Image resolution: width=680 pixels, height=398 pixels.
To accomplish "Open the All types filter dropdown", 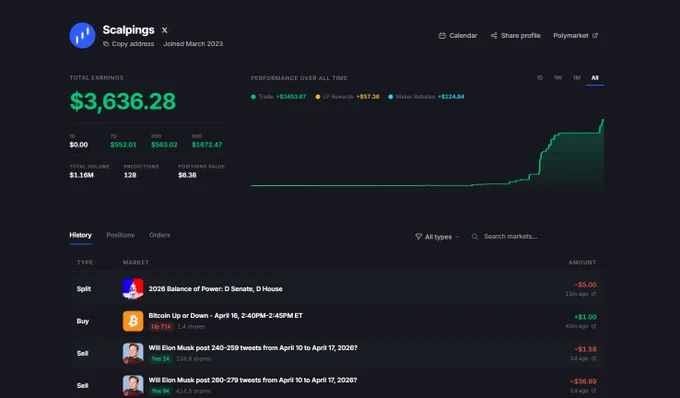I will (437, 237).
